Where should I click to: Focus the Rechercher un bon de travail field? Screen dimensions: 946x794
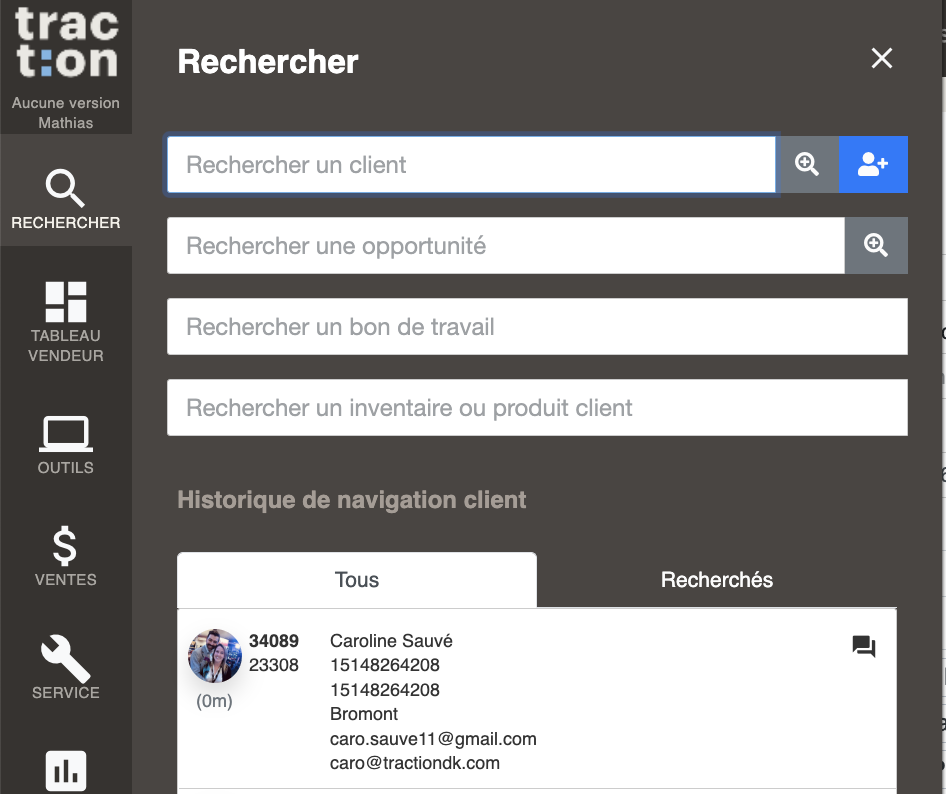[x=537, y=326]
